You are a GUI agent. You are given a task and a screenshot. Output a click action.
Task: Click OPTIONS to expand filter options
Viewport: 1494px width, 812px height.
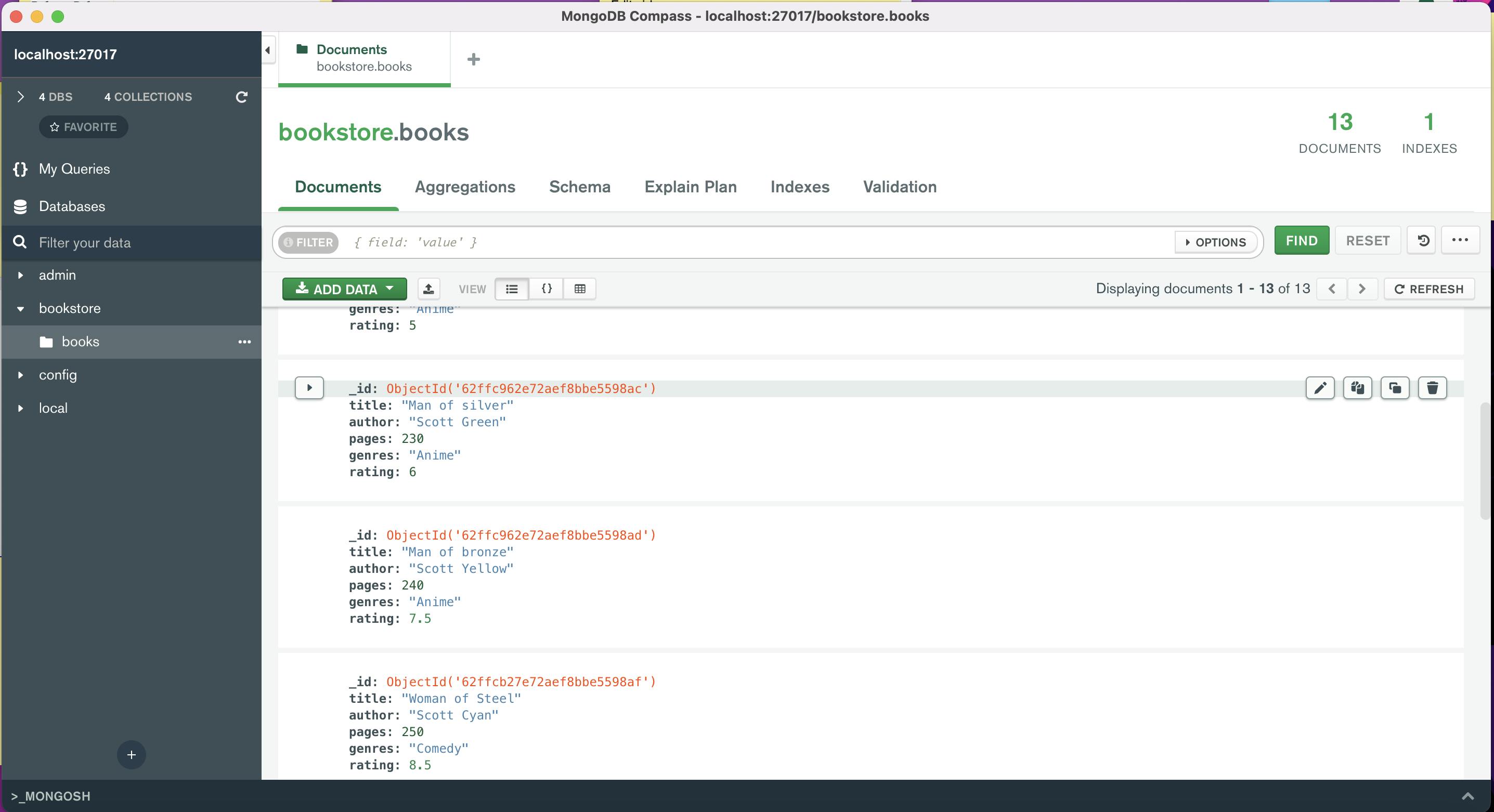pyautogui.click(x=1215, y=241)
